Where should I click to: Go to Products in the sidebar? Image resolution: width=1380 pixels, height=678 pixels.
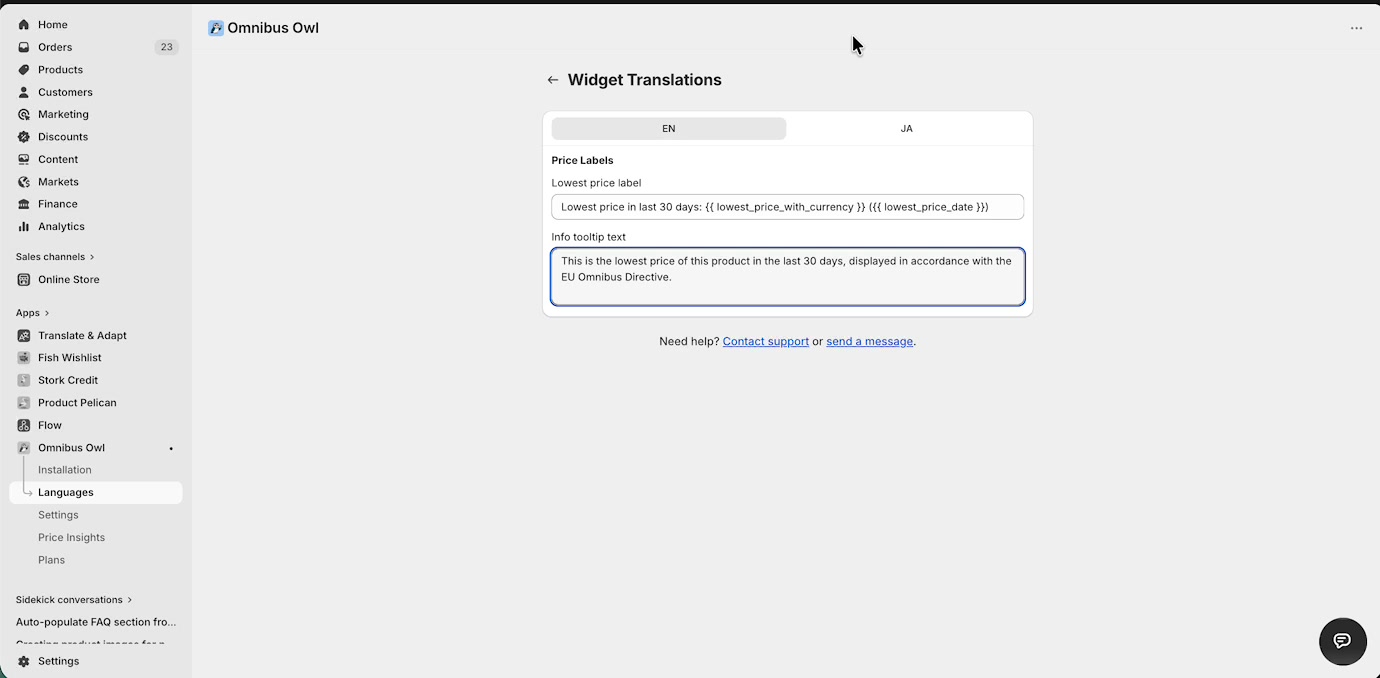tap(60, 70)
